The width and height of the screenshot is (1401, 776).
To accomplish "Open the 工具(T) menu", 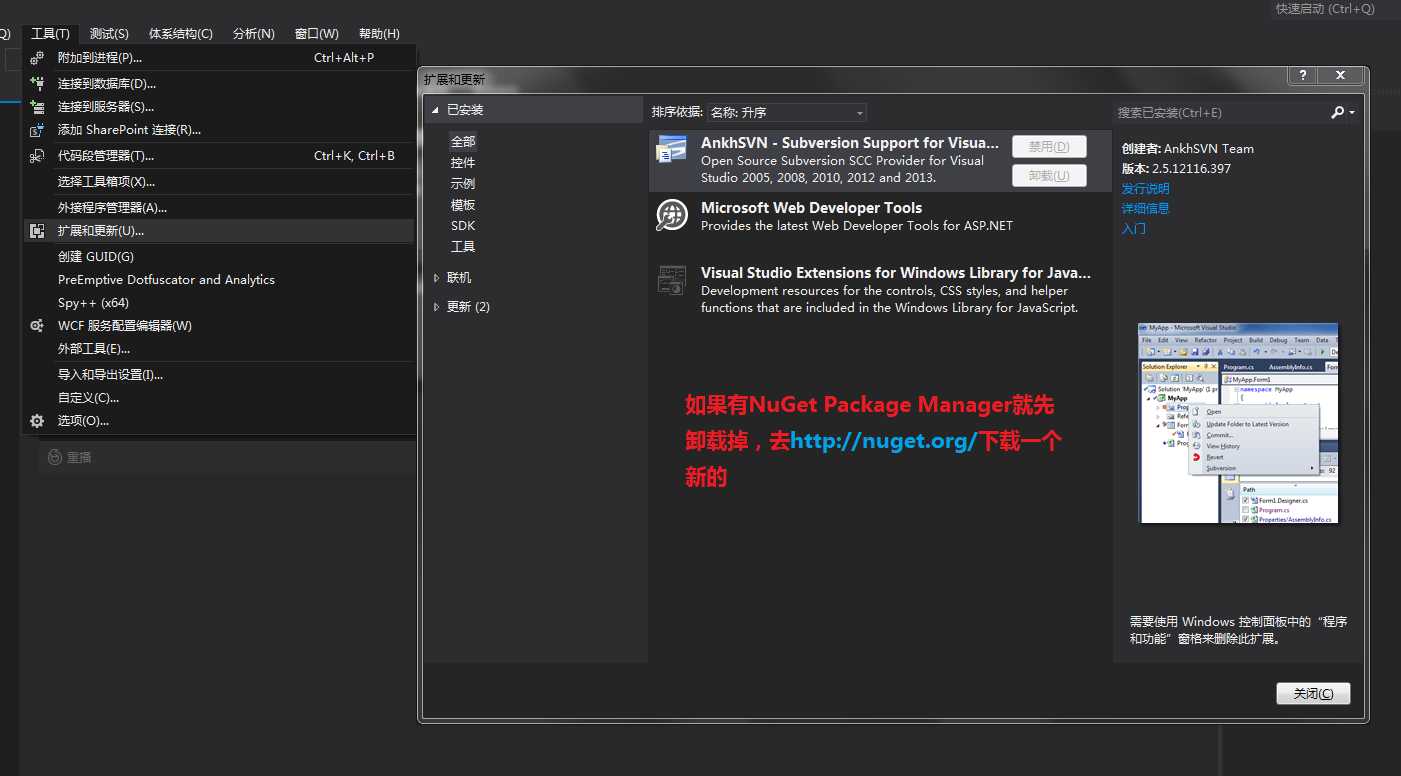I will (x=50, y=34).
